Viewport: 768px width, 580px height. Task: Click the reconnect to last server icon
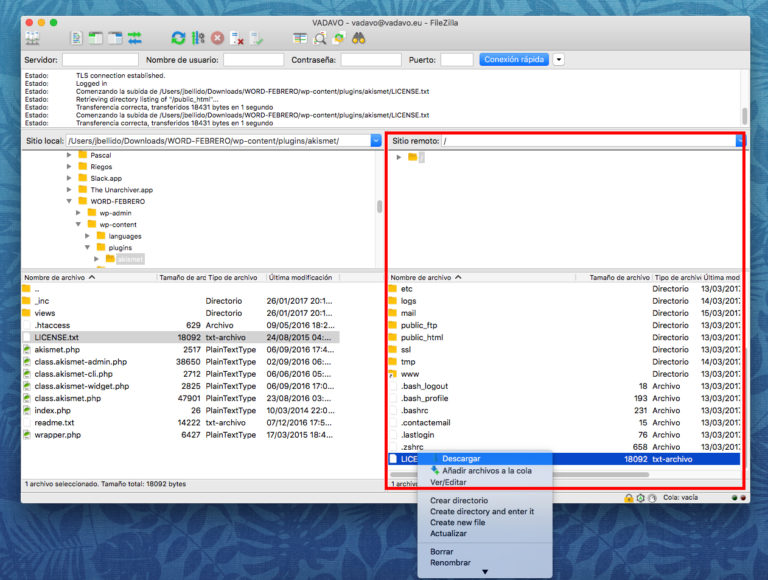coord(257,38)
